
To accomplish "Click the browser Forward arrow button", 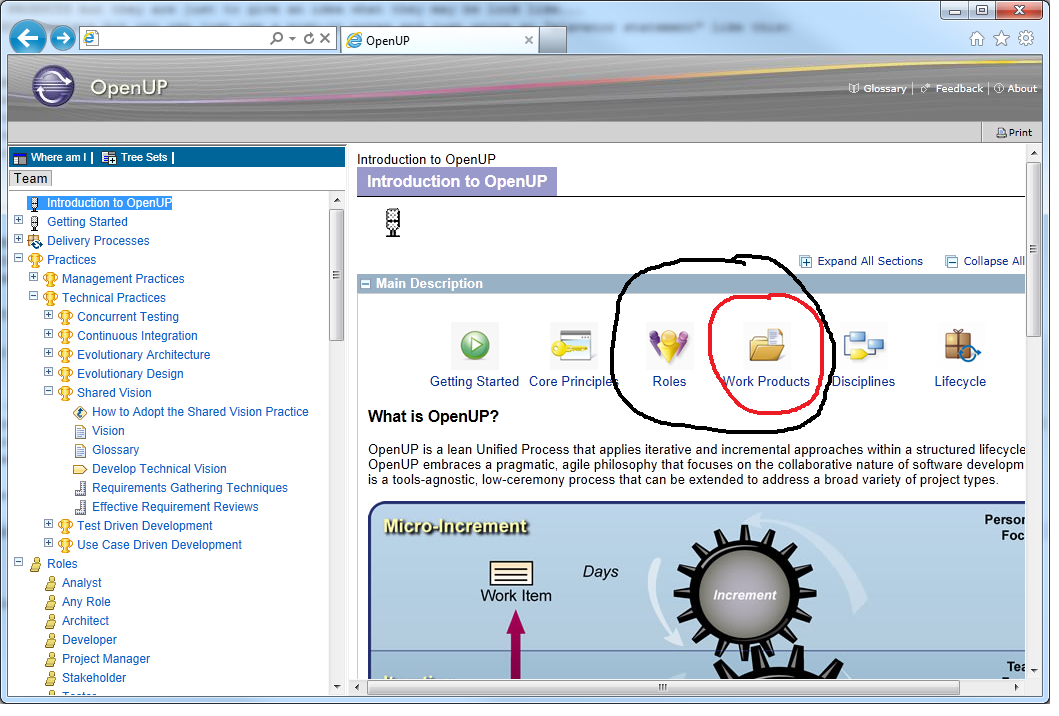I will tap(63, 39).
